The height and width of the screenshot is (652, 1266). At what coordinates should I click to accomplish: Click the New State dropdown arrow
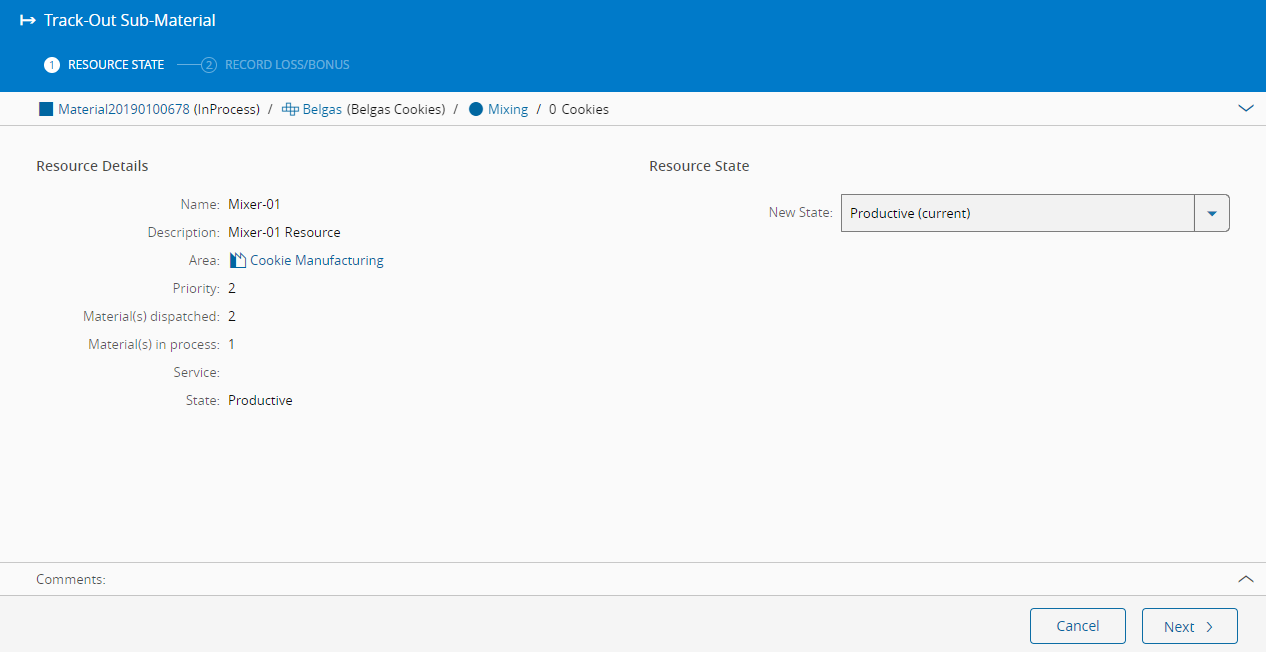click(1211, 213)
